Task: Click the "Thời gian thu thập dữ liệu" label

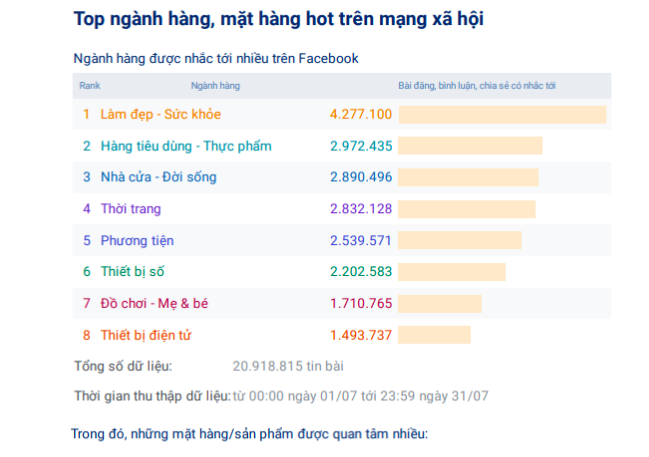Action: point(151,396)
